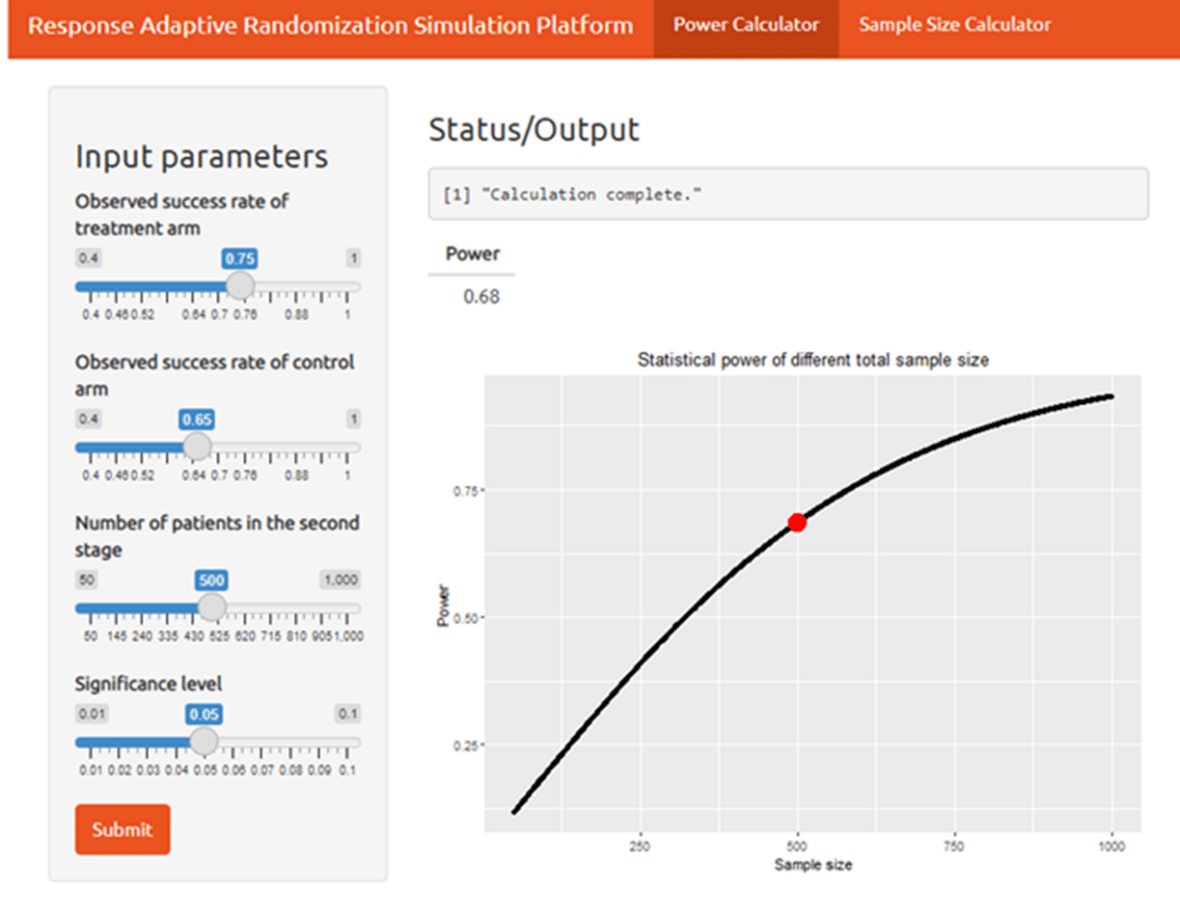Viewport: 1180px width, 918px height.
Task: Click the "Calculation complete." status output box
Action: point(788,194)
